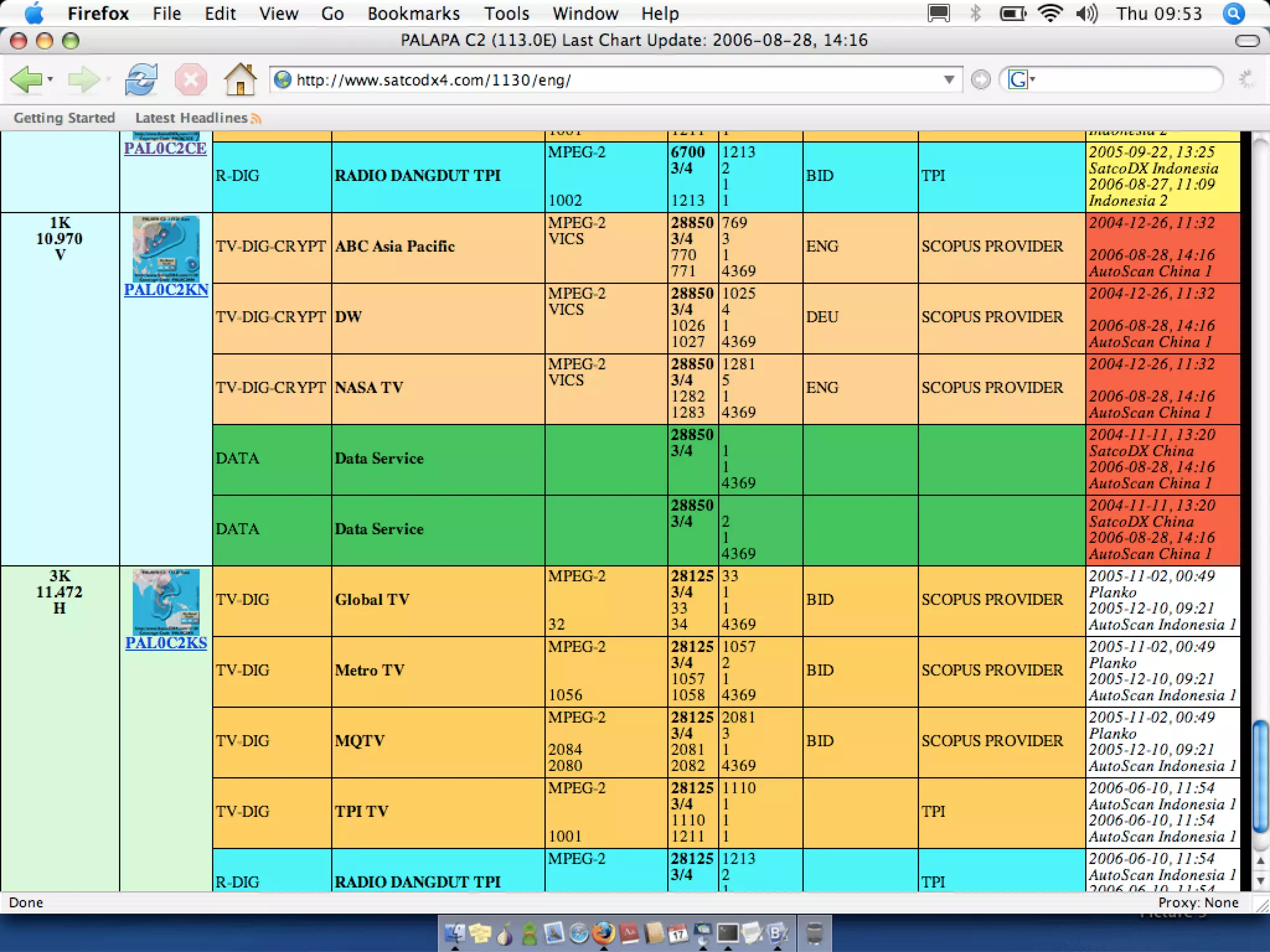Open the Bookmarks menu

point(413,13)
